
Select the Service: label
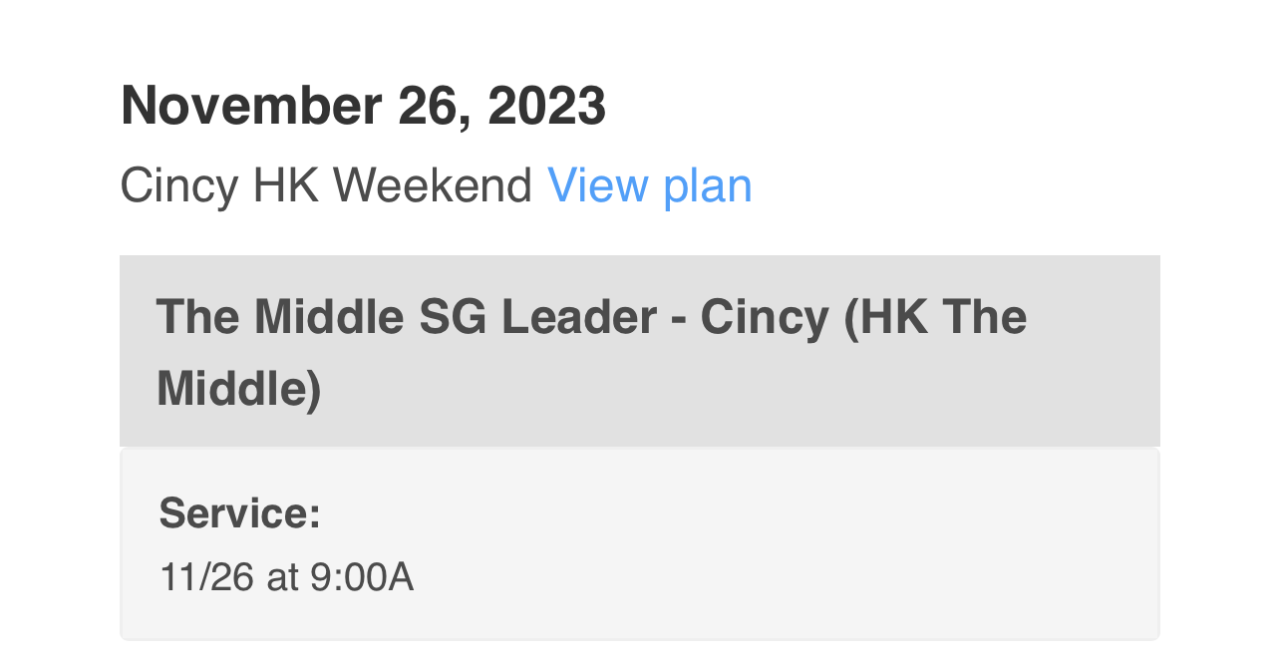point(240,513)
